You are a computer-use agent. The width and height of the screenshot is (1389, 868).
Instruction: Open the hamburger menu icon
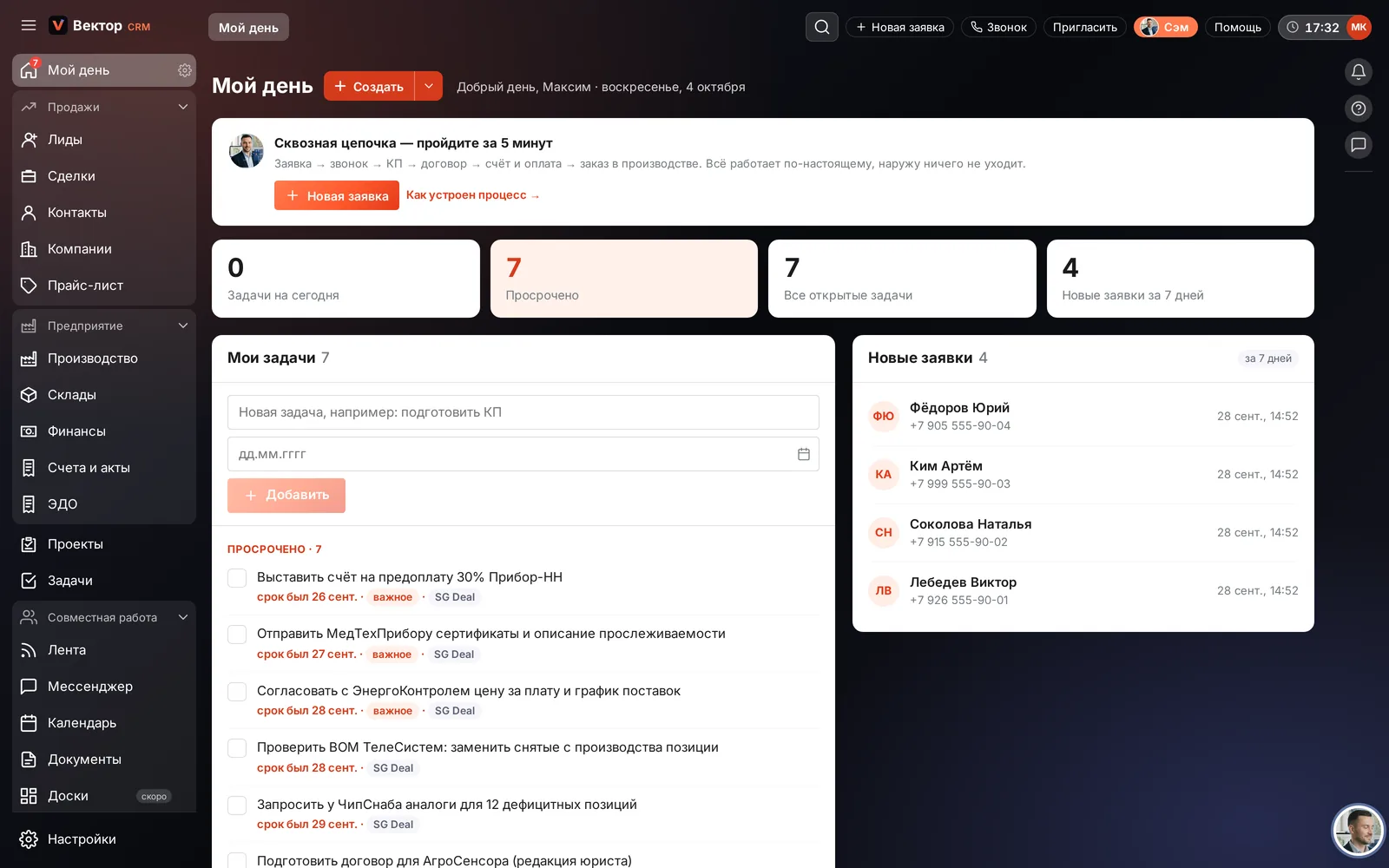point(29,26)
